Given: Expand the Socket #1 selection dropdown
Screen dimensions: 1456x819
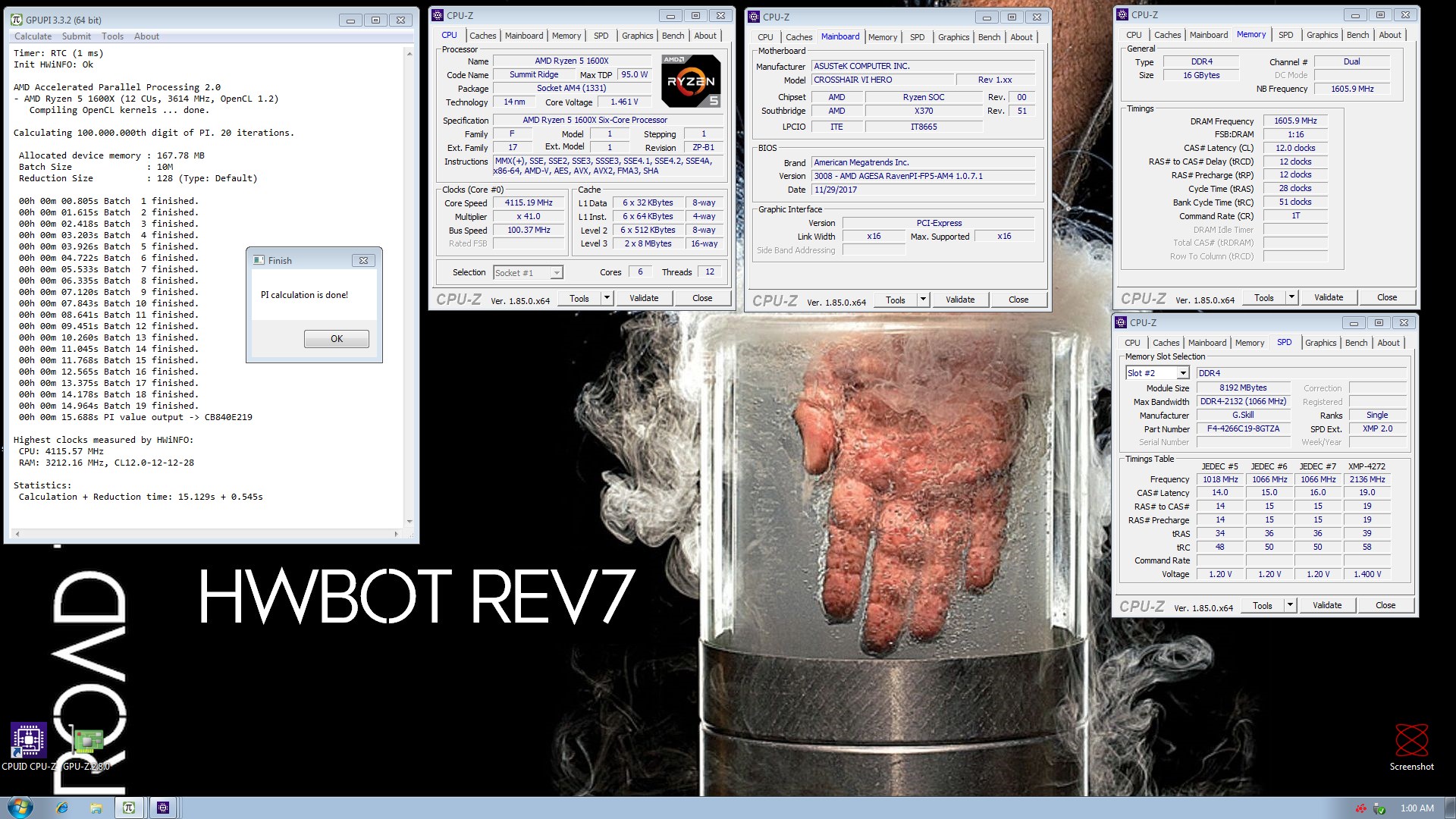Looking at the screenshot, I should tap(557, 273).
